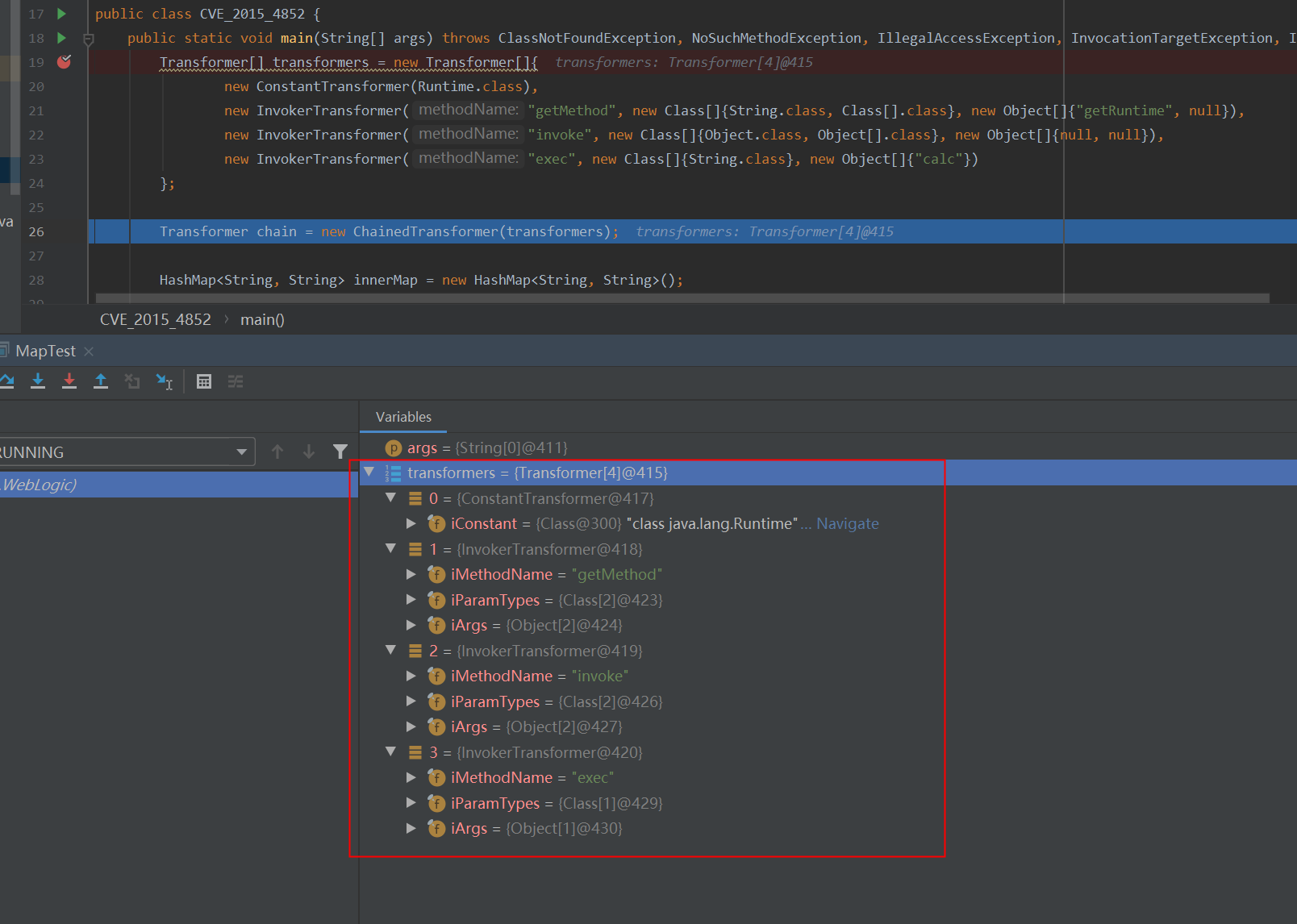Toggle the frames filter funnel
This screenshot has width=1297, height=924.
(340, 452)
